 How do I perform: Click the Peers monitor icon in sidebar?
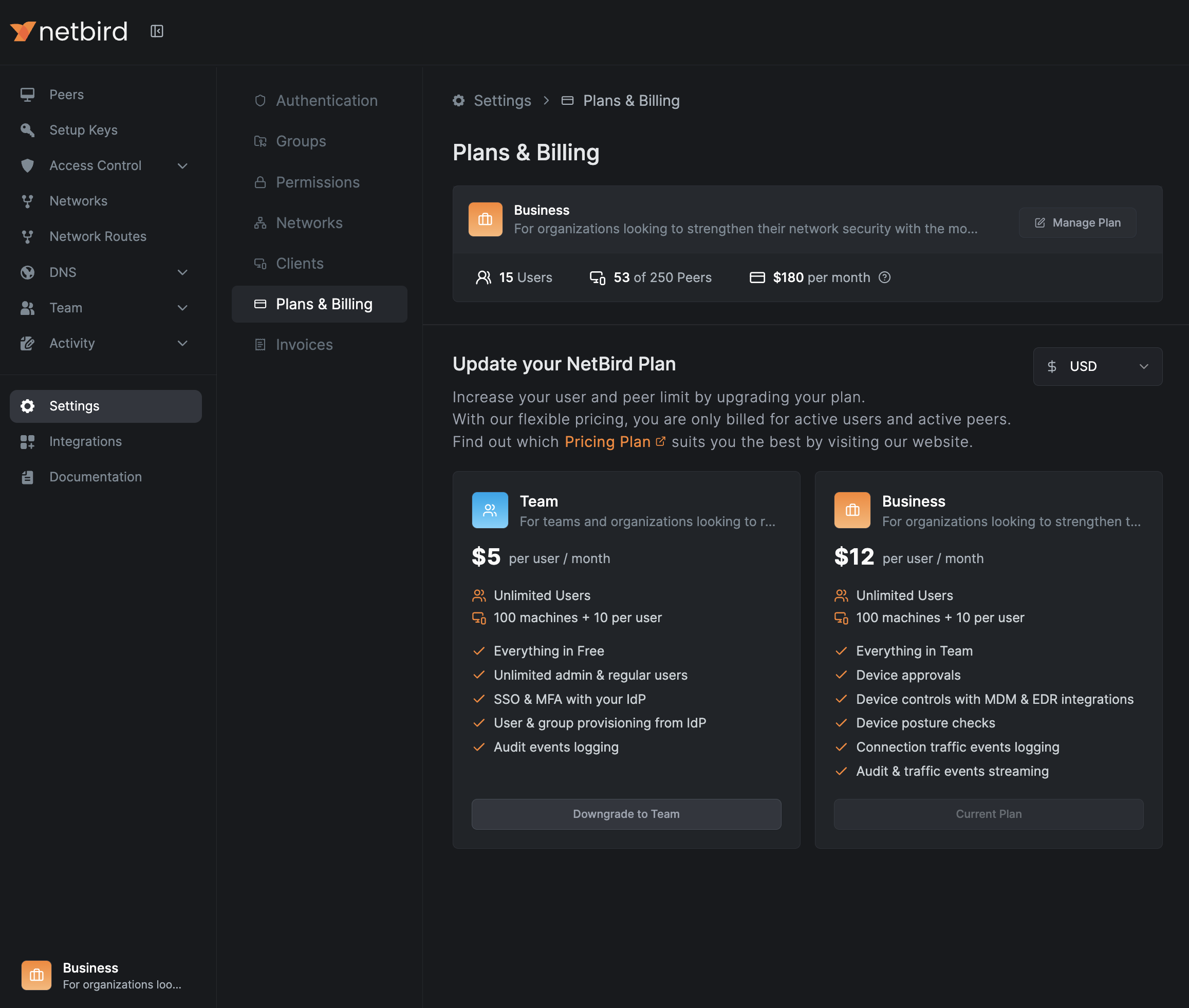coord(27,95)
